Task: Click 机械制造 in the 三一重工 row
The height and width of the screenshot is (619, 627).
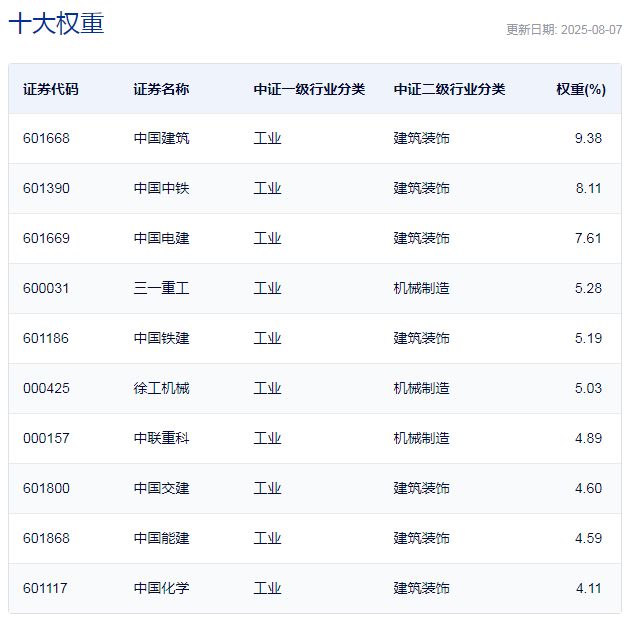Action: (421, 288)
